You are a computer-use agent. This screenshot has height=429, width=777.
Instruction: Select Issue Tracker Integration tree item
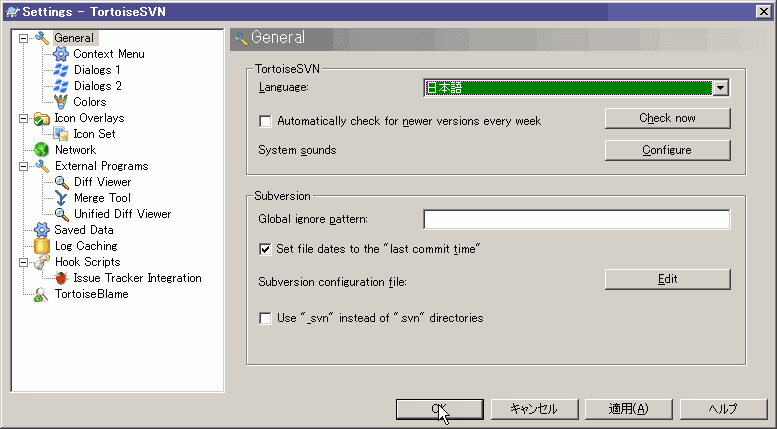click(137, 278)
